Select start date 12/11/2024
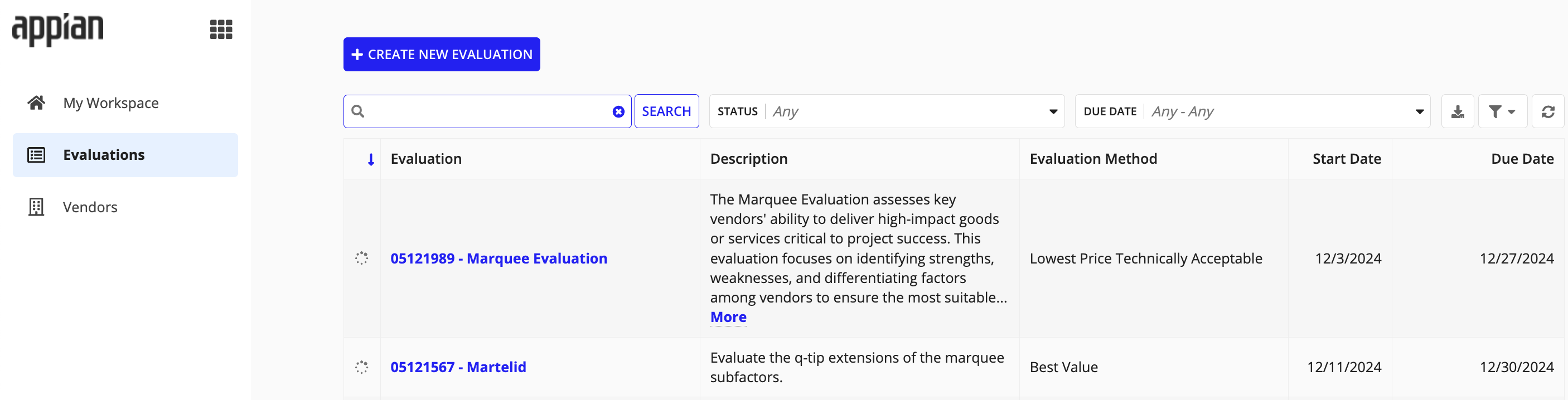This screenshot has height=400, width=1568. pos(1344,367)
